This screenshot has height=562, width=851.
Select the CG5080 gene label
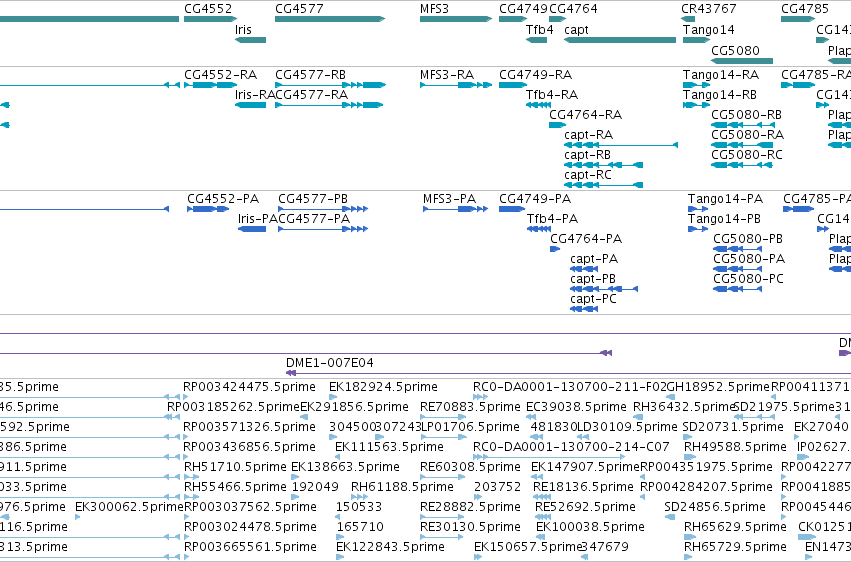point(735,50)
